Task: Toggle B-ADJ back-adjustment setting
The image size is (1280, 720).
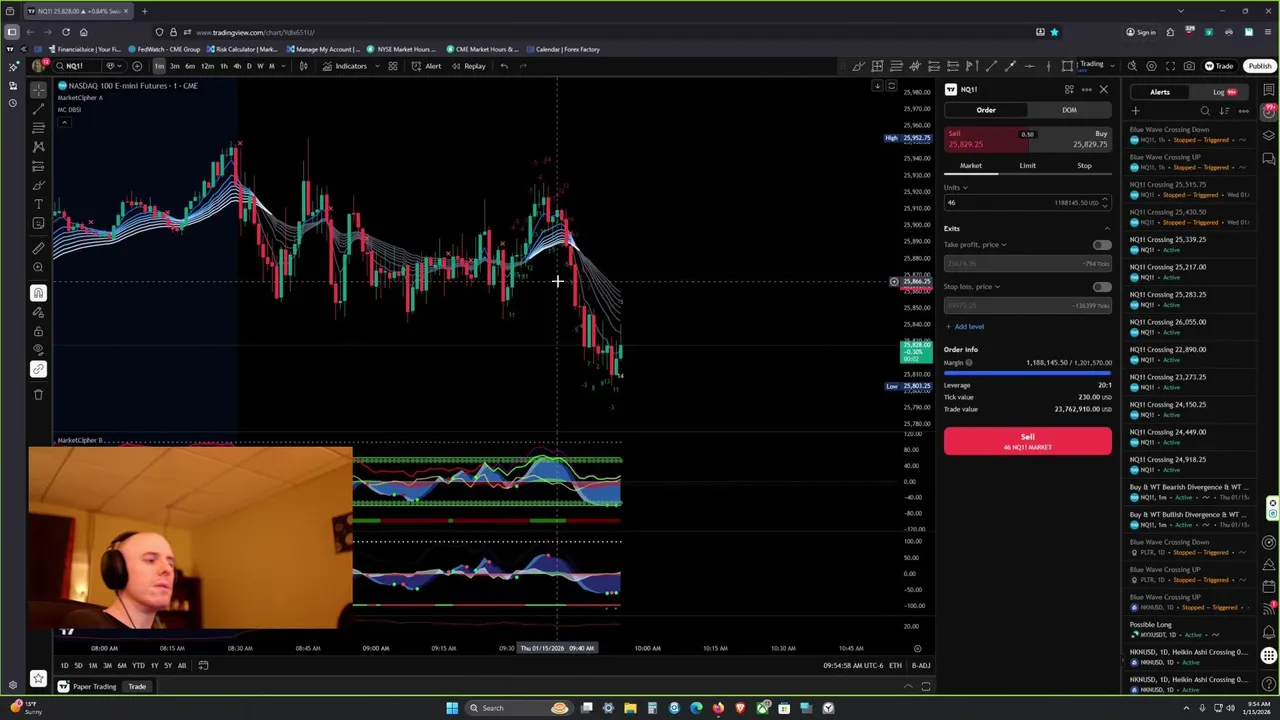Action: (x=921, y=666)
